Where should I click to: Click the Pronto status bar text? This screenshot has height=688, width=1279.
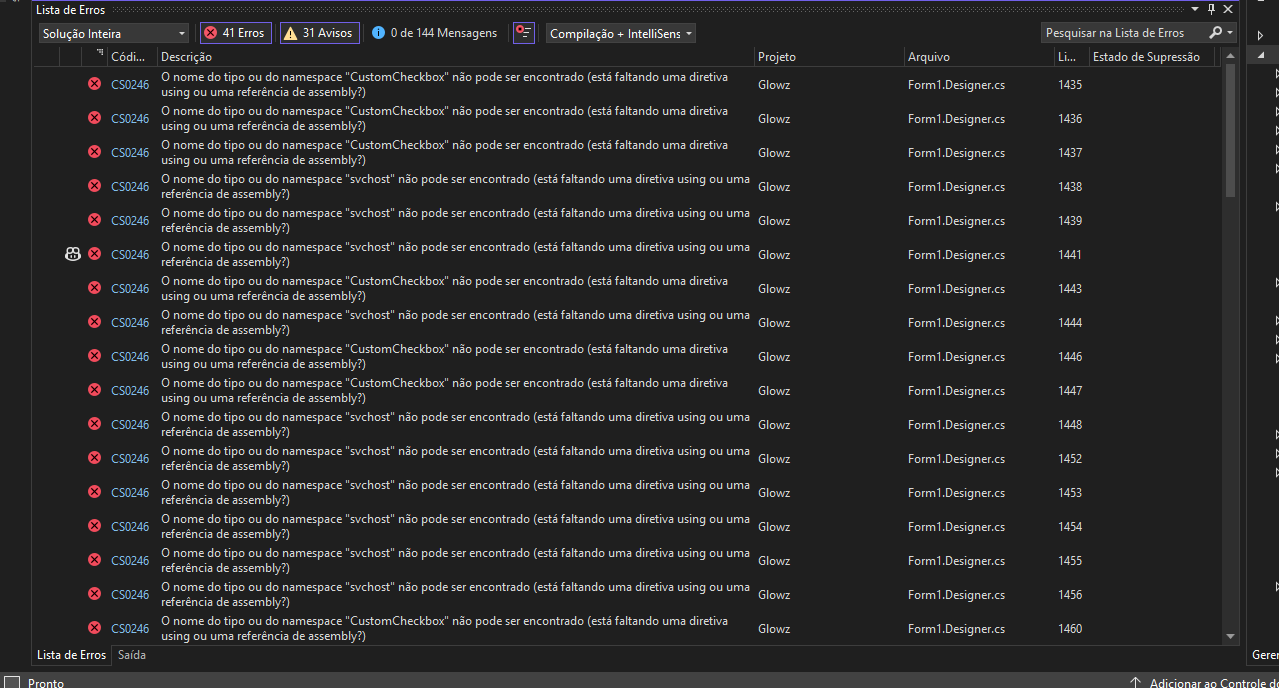pyautogui.click(x=46, y=682)
